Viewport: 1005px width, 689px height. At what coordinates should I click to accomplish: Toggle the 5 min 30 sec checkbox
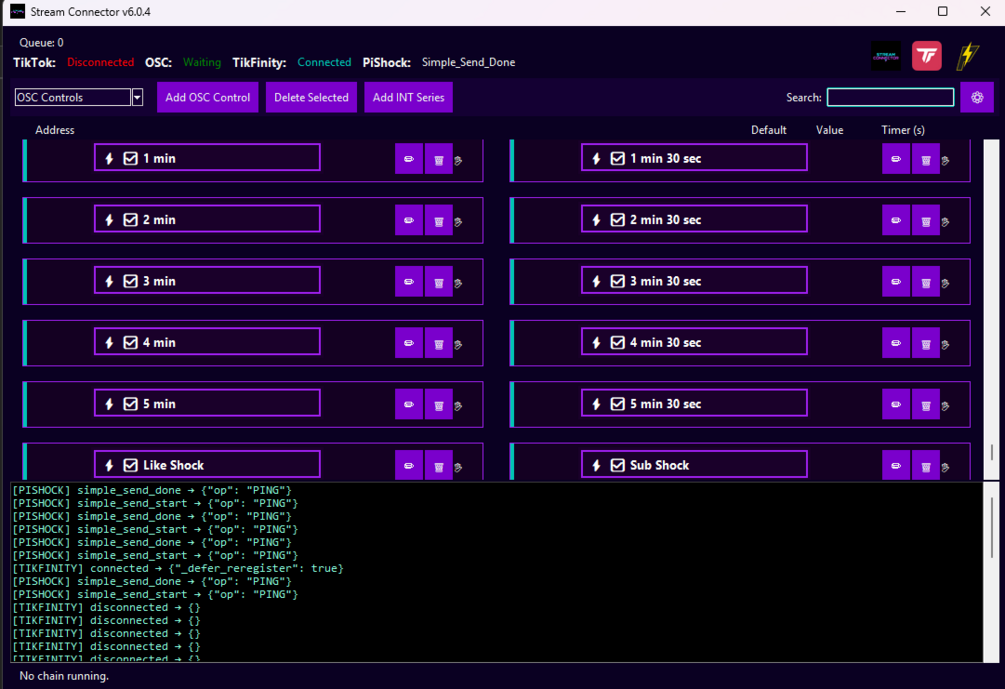618,404
